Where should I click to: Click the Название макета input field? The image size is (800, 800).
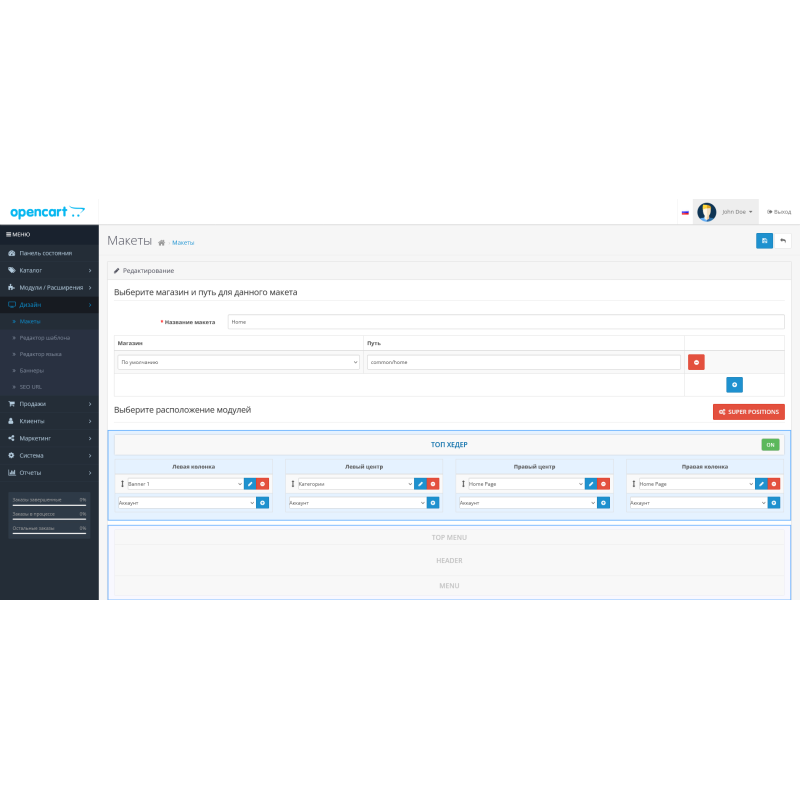coord(505,322)
